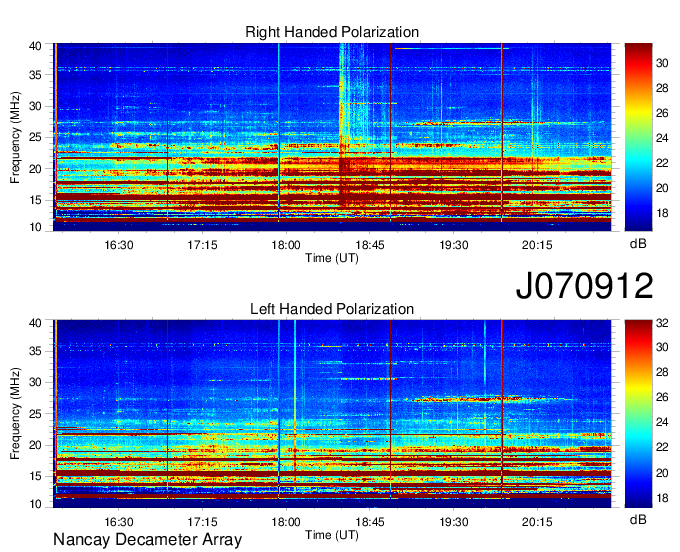Click the "Left Handed Polarization" title

pos(332,309)
